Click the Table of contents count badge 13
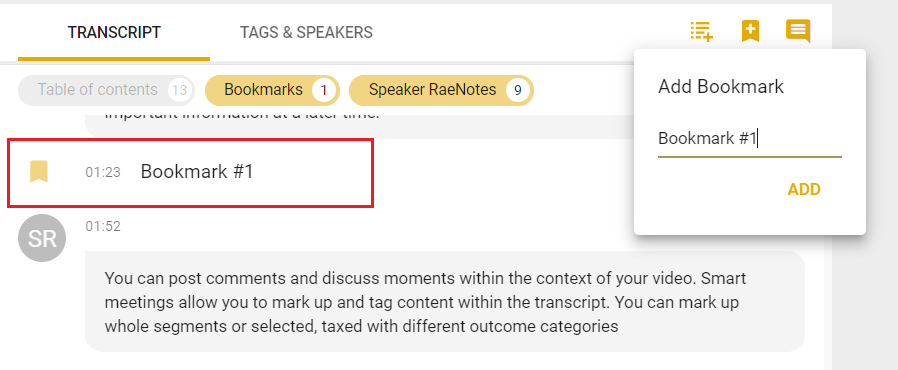This screenshot has height=370, width=898. [179, 90]
